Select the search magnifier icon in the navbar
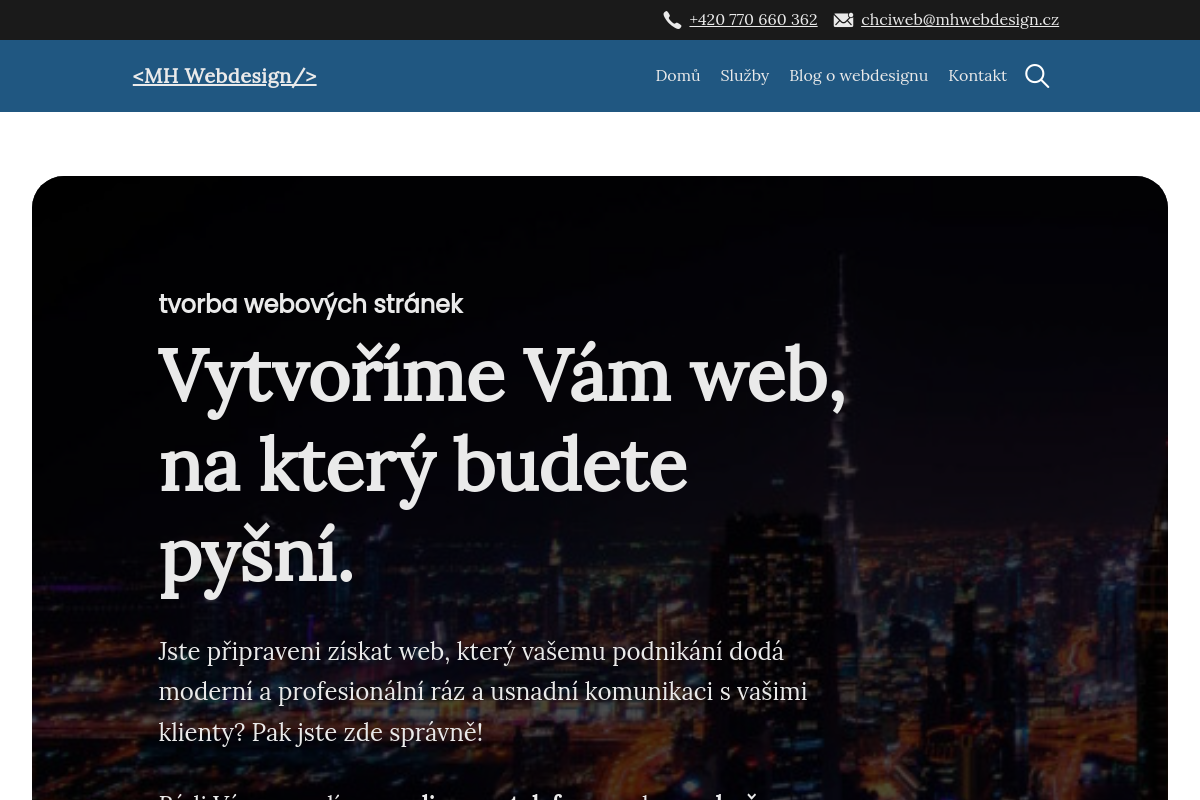This screenshot has height=800, width=1200. 1037,75
